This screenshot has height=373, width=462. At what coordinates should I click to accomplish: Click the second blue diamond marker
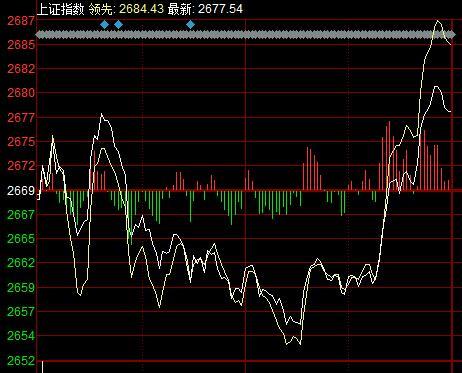[118, 24]
